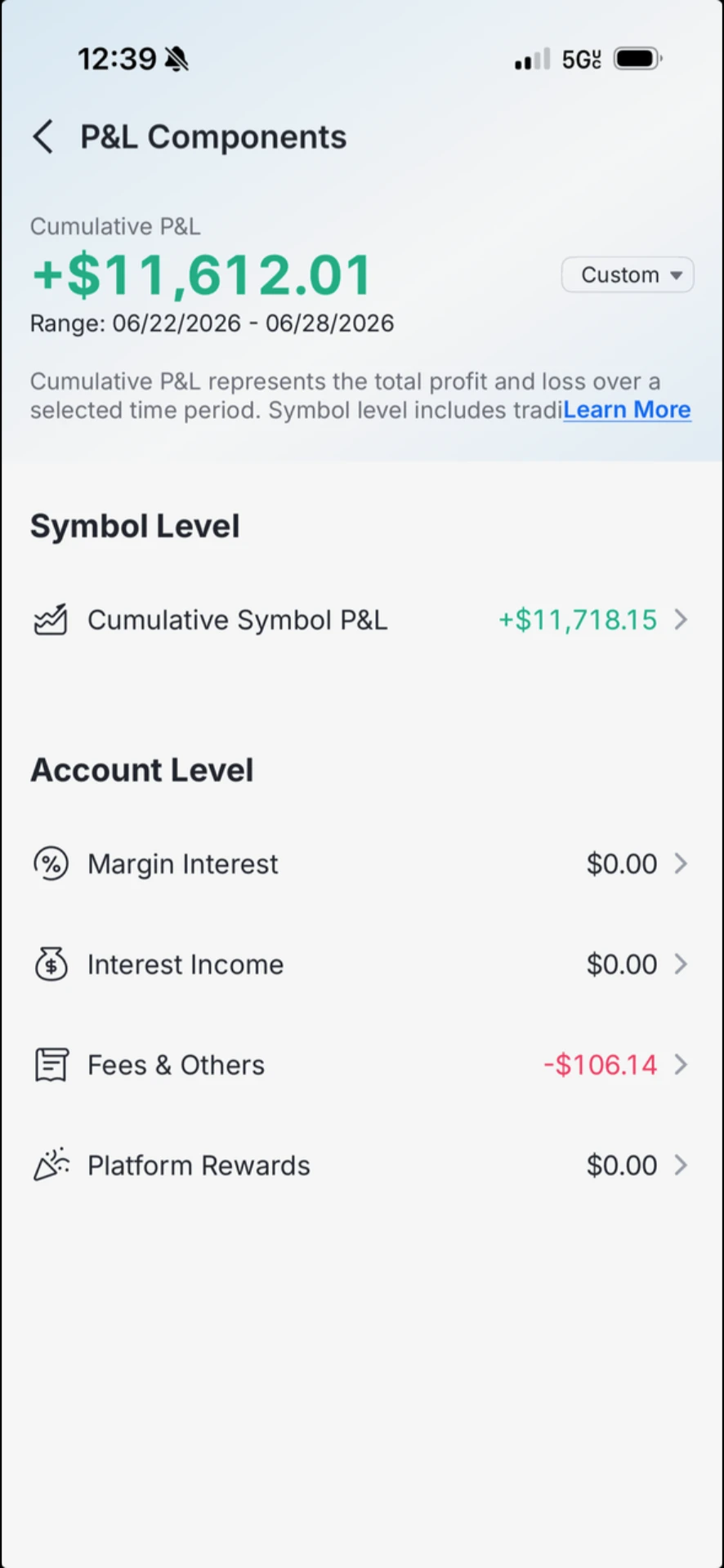Select the Fees & Others row label
The width and height of the screenshot is (724, 1568).
tap(176, 1065)
